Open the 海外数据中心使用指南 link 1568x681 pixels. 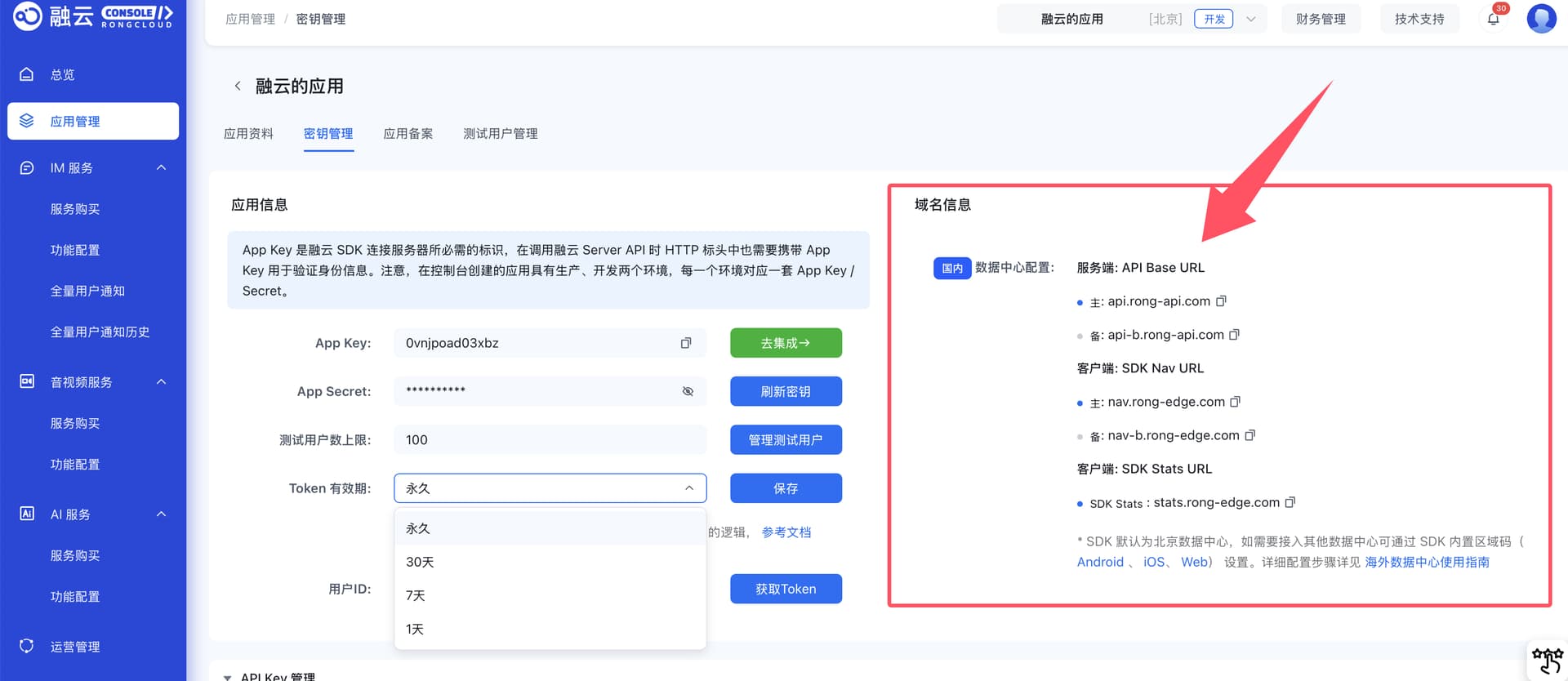pyautogui.click(x=1427, y=562)
